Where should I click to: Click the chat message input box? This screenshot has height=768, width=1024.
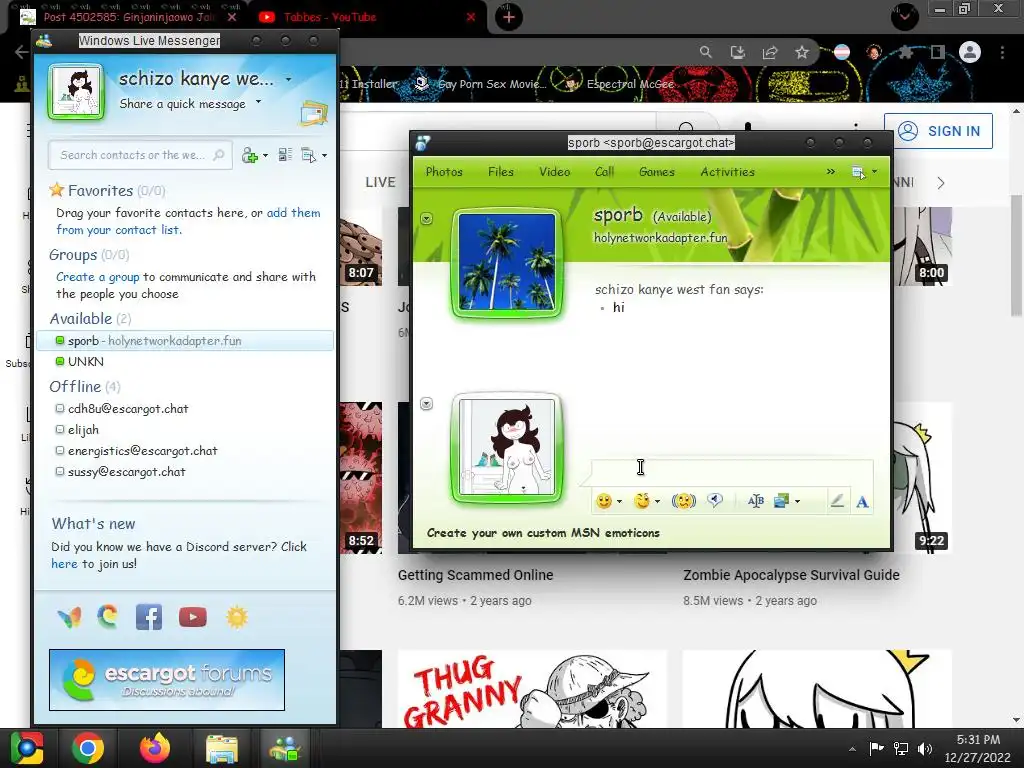[731, 473]
